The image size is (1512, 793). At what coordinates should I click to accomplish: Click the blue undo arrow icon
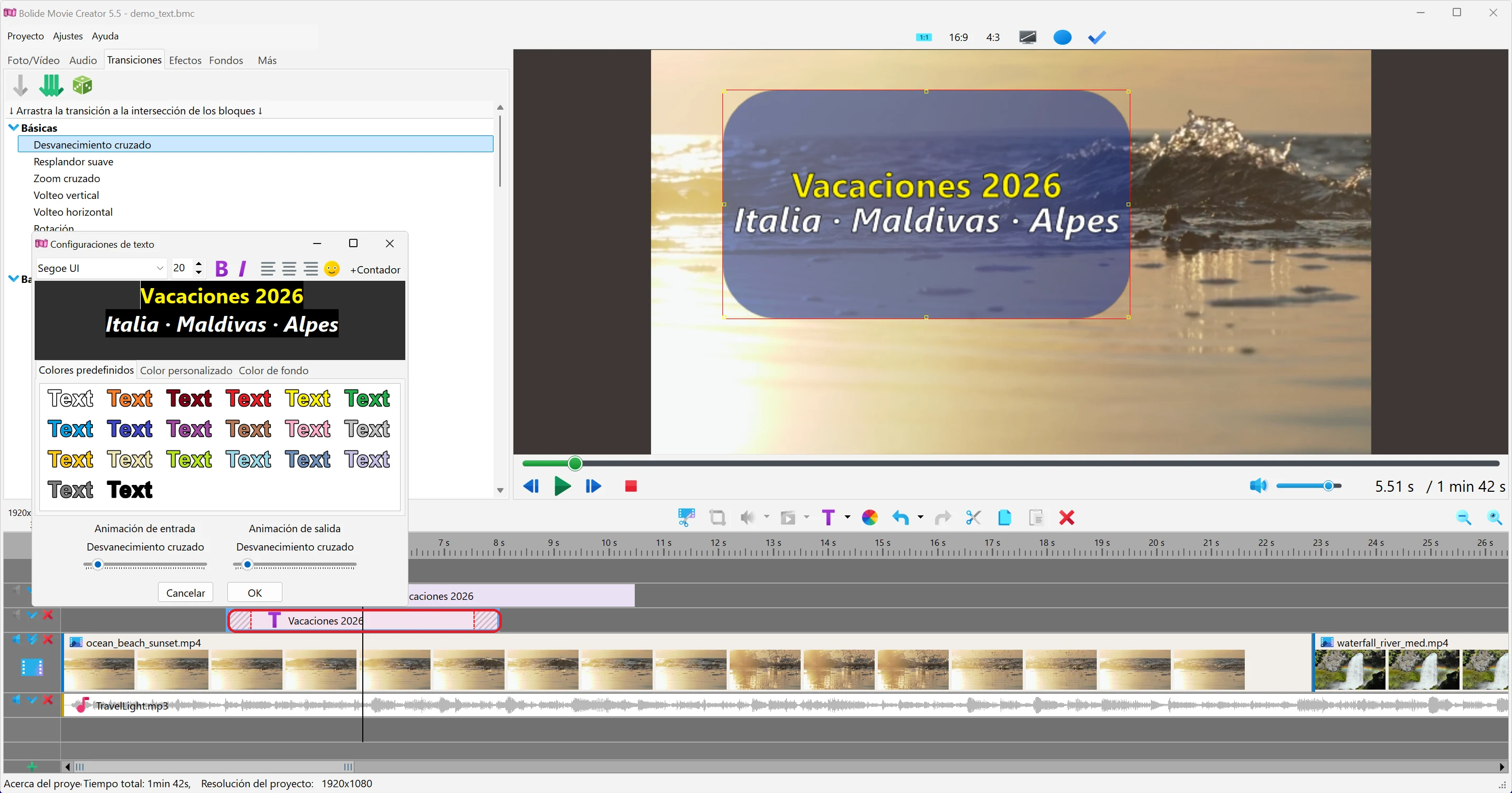tap(900, 517)
